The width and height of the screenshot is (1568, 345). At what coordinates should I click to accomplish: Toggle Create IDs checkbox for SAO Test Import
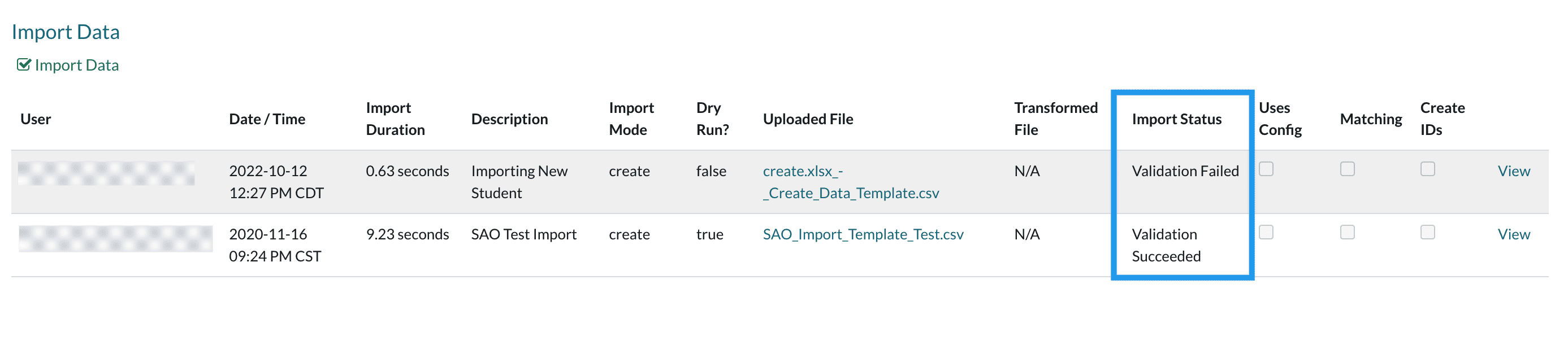pos(1427,233)
